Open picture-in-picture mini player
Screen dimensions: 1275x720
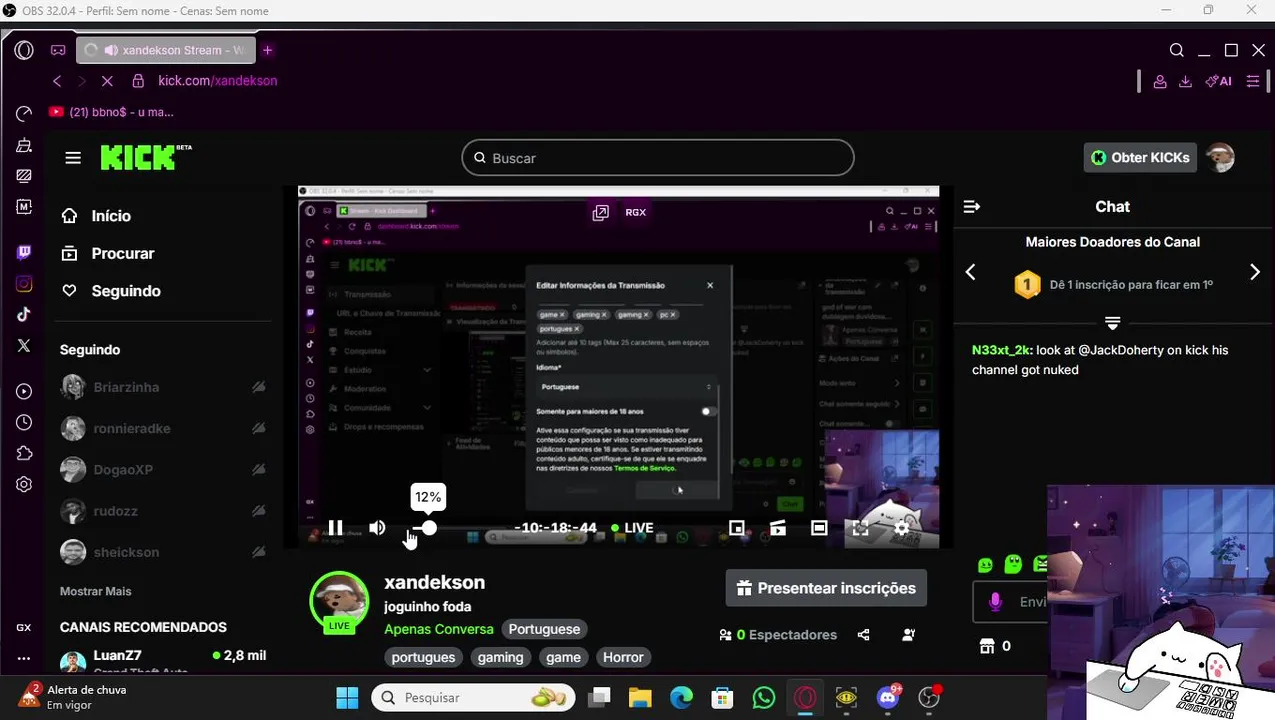[737, 528]
